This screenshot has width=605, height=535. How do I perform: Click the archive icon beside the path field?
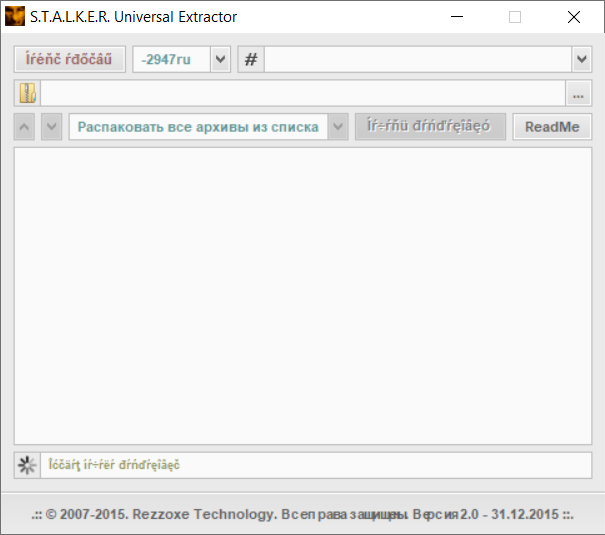[x=27, y=94]
